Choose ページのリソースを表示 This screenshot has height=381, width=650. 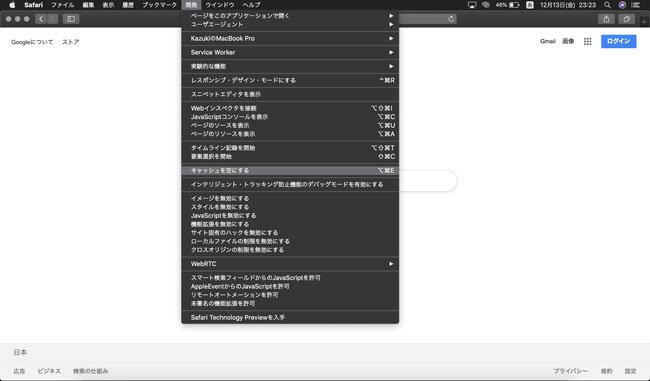(x=290, y=134)
